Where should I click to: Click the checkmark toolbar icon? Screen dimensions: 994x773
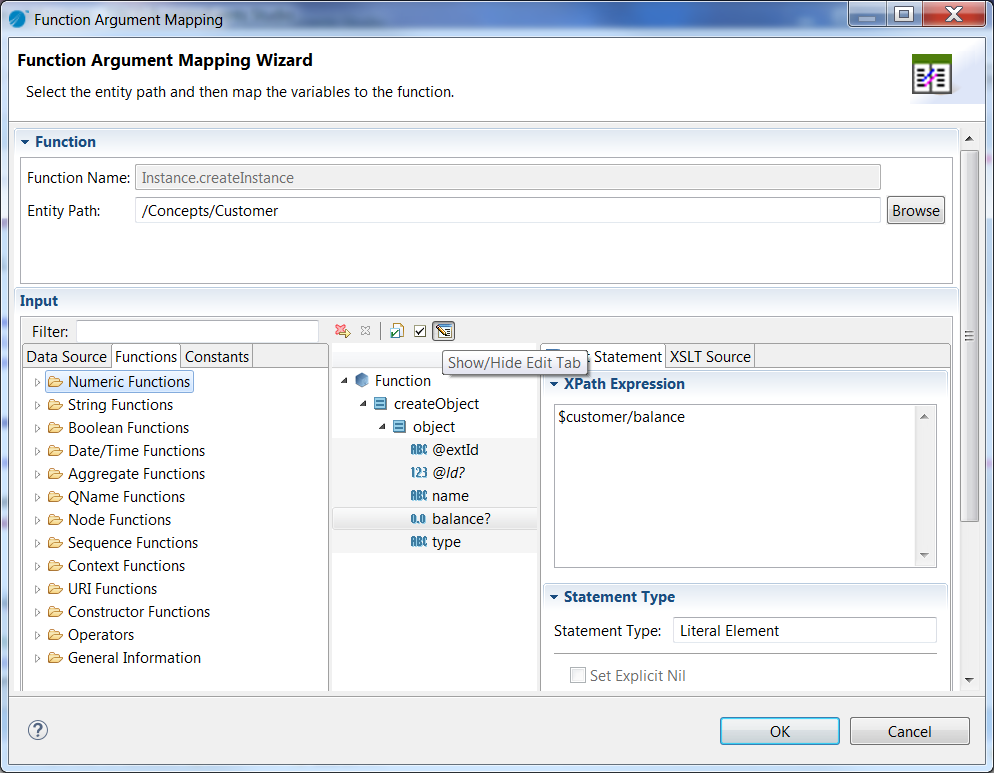point(420,331)
